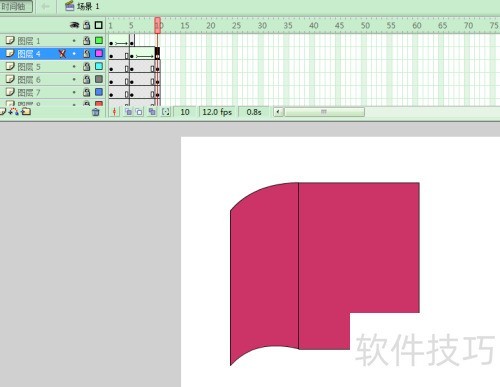Screen dimensions: 500x387
Task: Toggle lock icon of 图层 6
Action: click(87, 79)
